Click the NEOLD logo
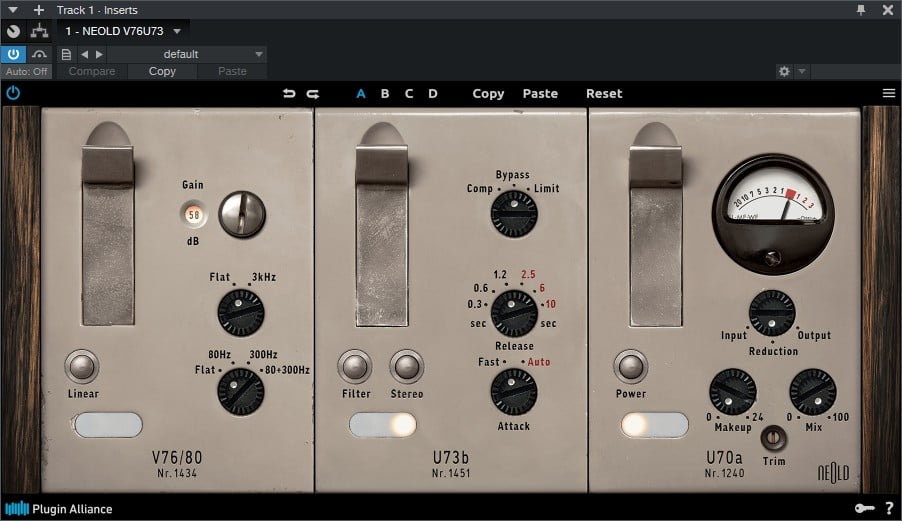Image resolution: width=902 pixels, height=521 pixels. (833, 473)
